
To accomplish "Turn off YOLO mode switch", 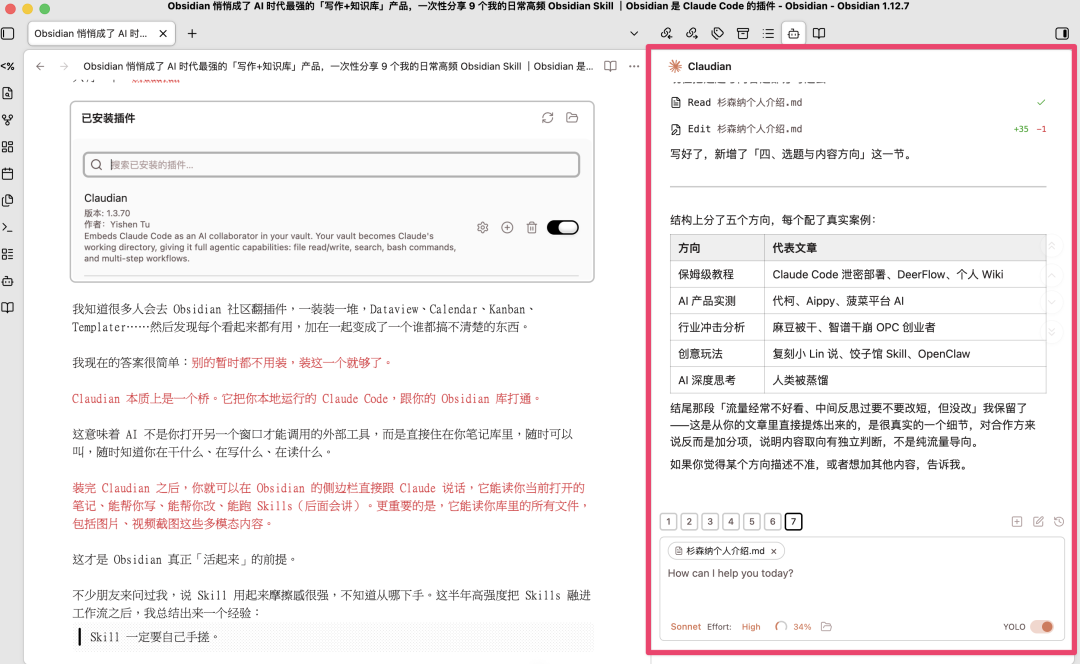I will click(x=1041, y=627).
